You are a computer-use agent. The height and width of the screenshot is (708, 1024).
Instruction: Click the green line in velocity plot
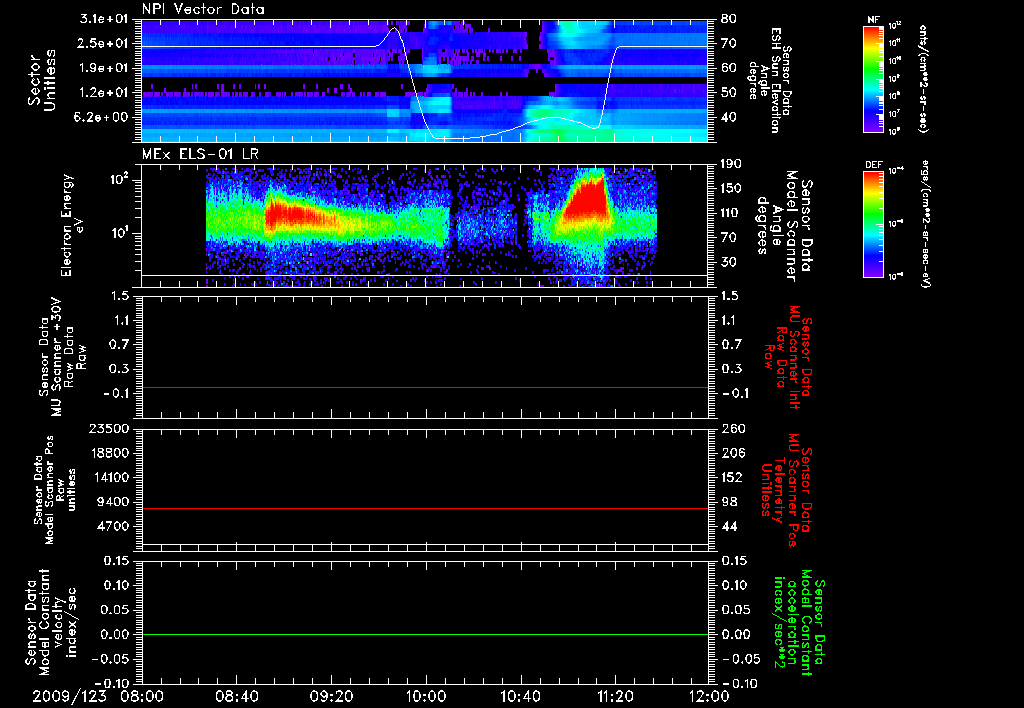(424, 634)
